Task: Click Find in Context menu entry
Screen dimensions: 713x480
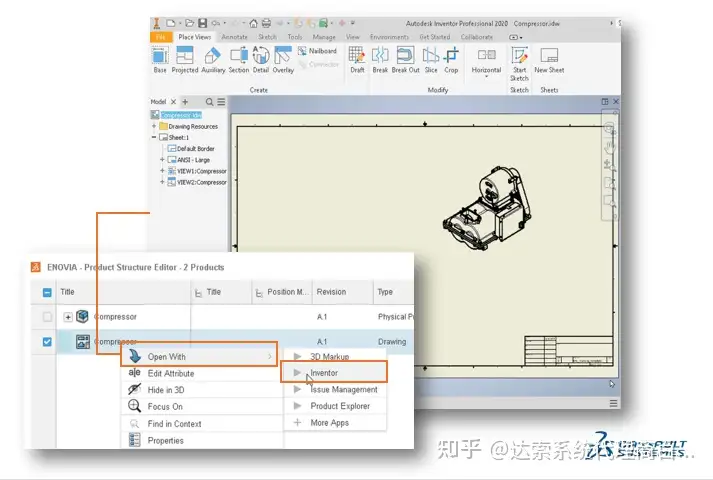Action: (x=202, y=424)
